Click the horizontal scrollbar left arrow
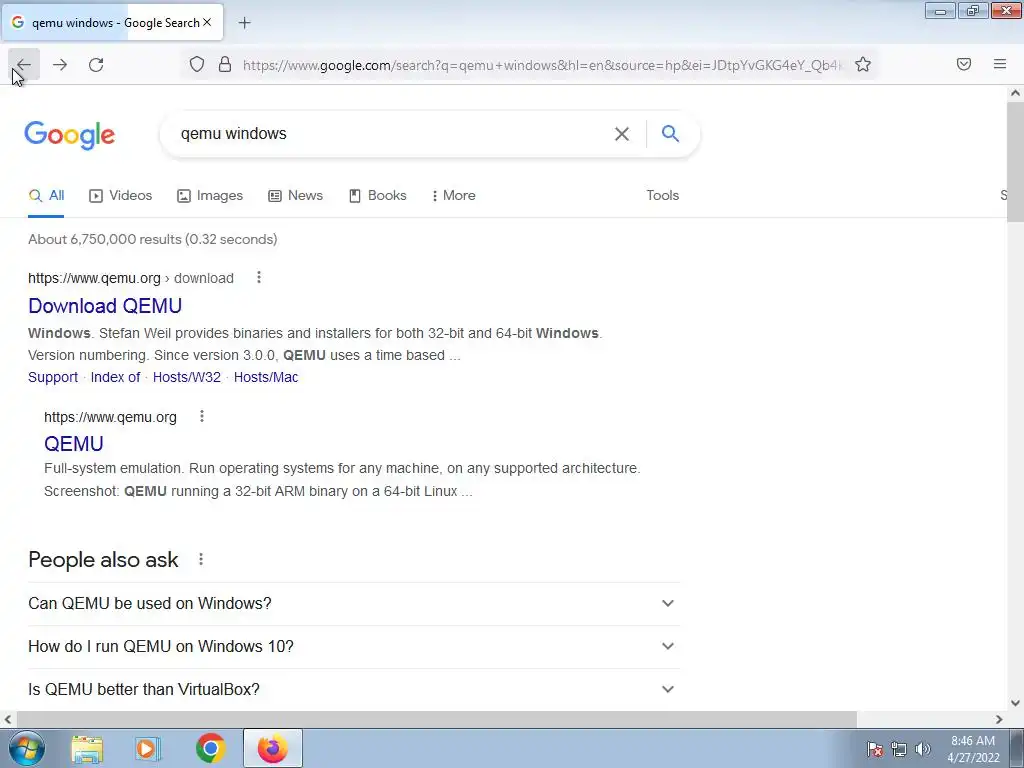Image resolution: width=1024 pixels, height=768 pixels. point(7,720)
